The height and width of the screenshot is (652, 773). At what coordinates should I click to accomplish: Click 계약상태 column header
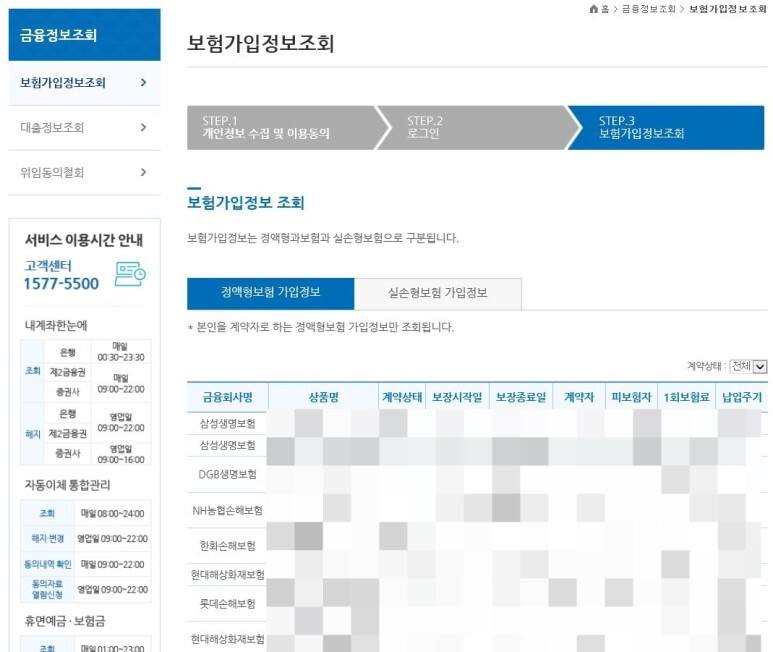[402, 397]
